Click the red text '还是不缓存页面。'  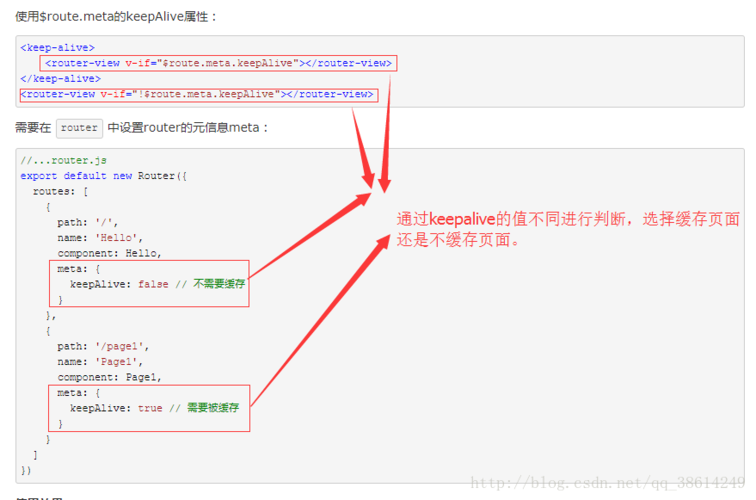[x=458, y=240]
